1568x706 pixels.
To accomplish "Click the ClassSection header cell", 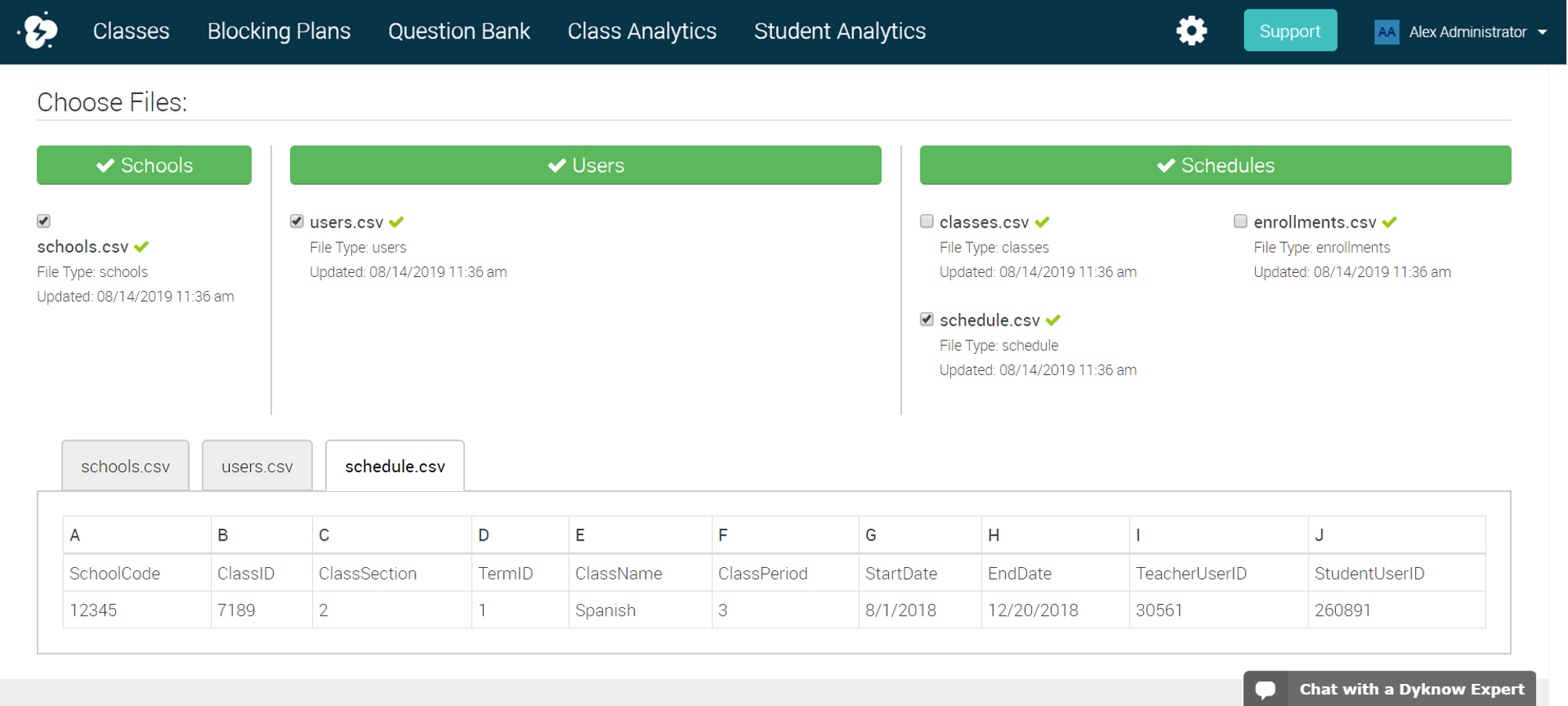I will [x=392, y=573].
